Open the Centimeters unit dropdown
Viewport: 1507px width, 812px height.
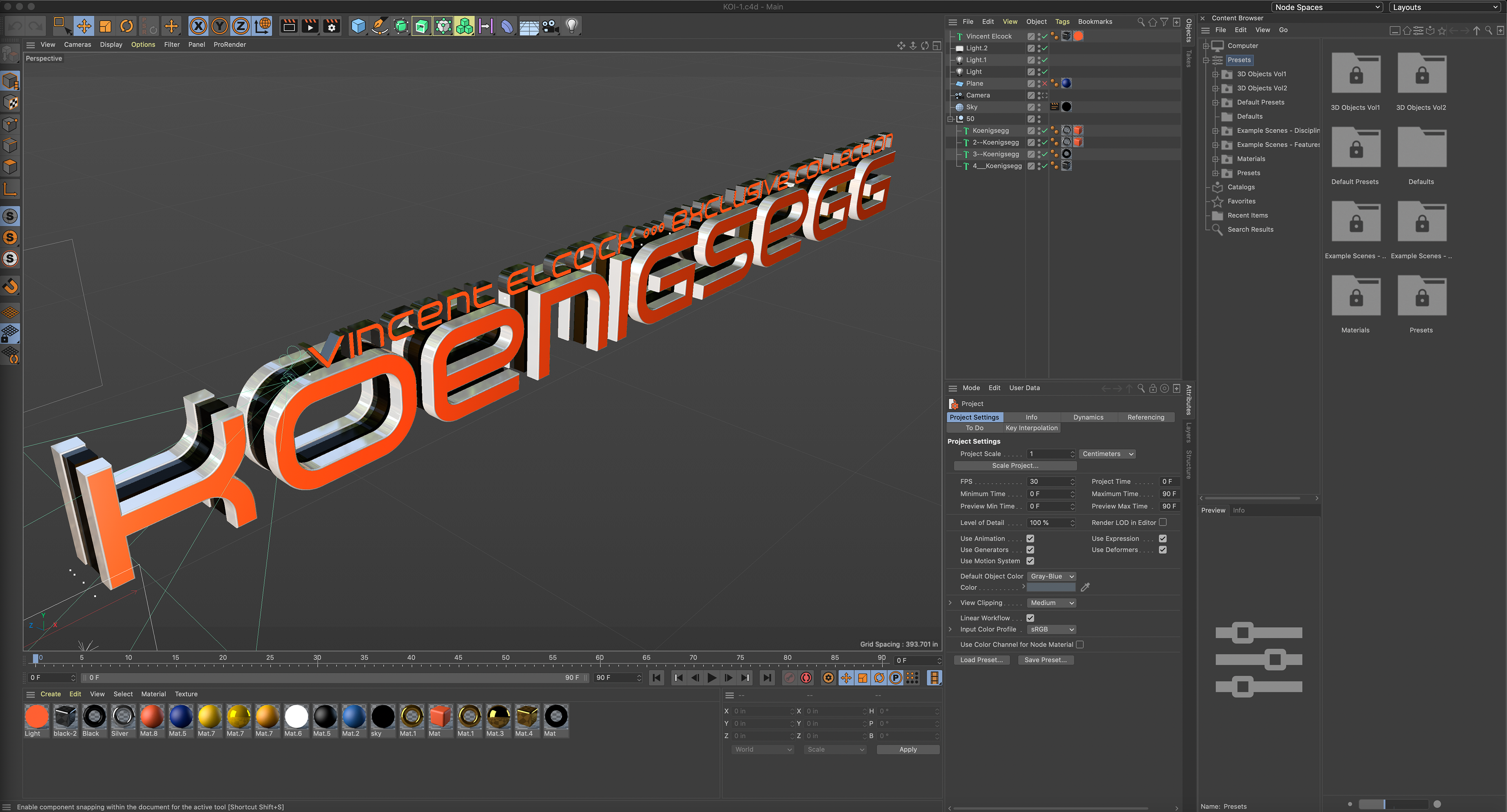tap(1107, 454)
